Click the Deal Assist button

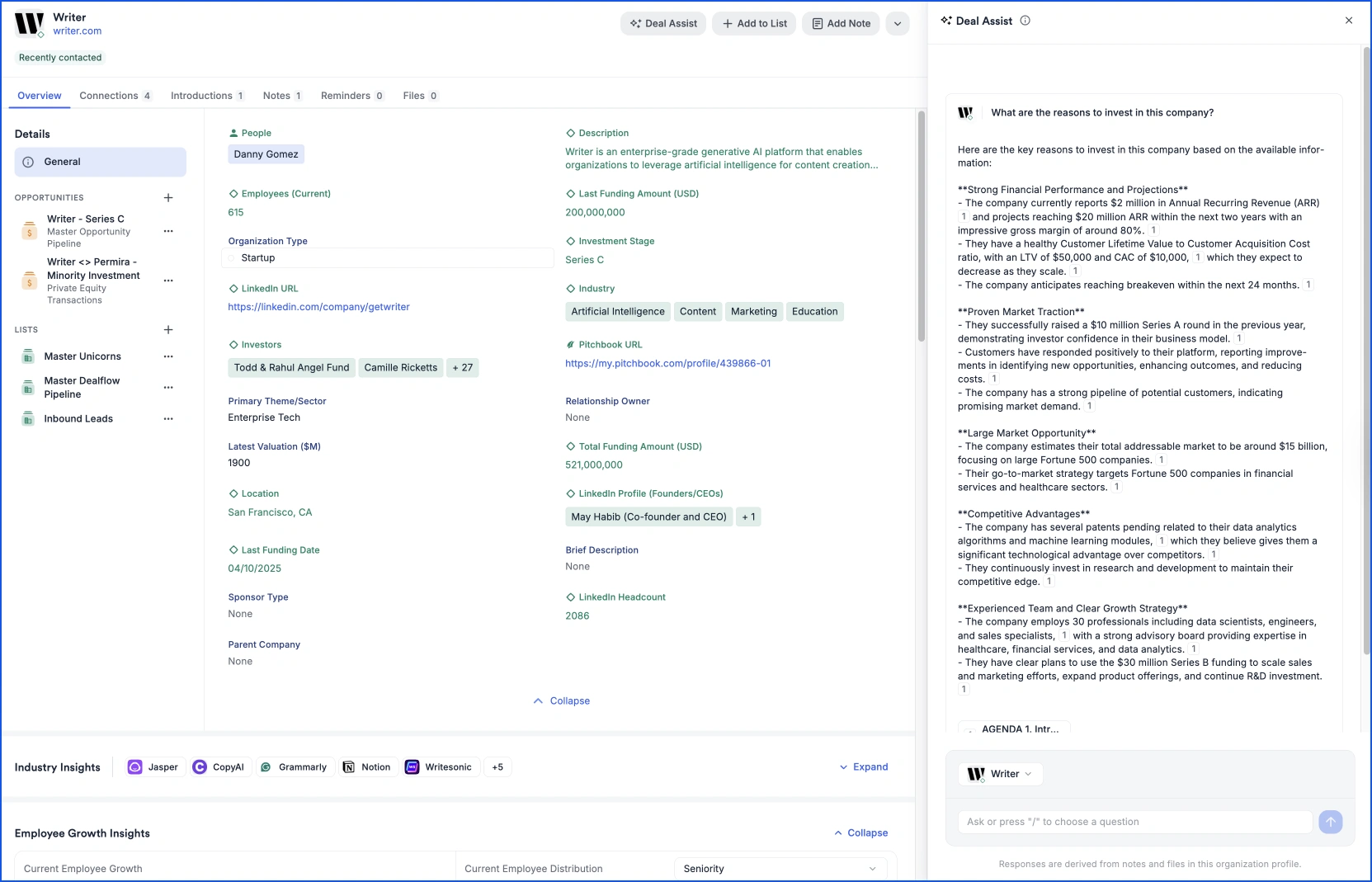coord(663,23)
